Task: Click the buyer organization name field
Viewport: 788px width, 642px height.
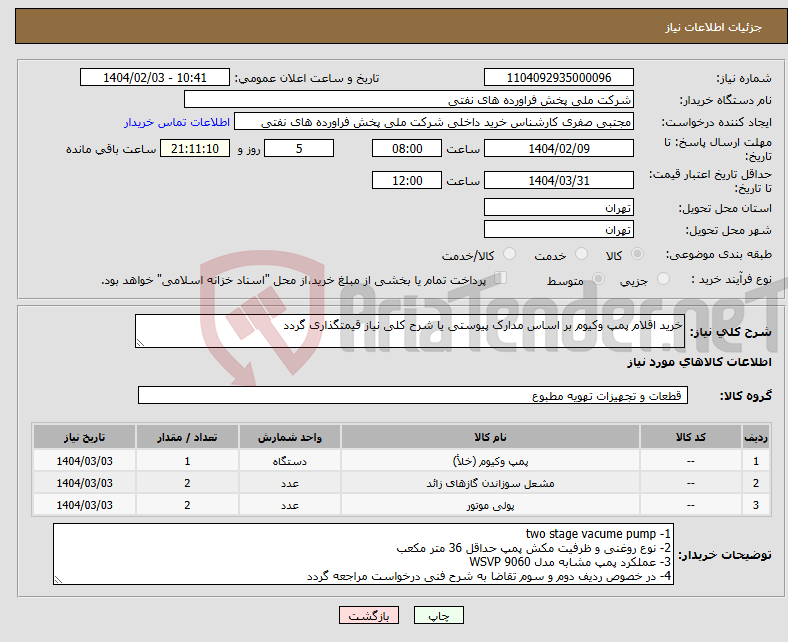Action: [409, 100]
